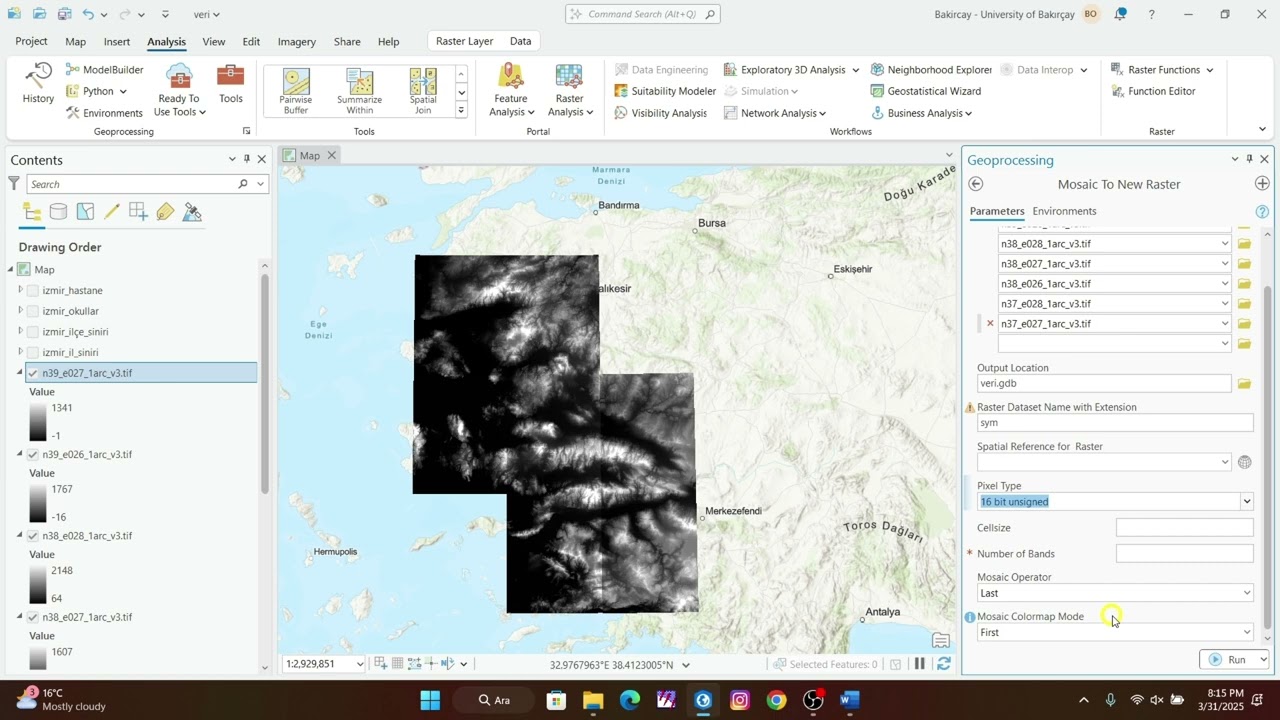
Task: Click Raster Dataset Name field
Action: 1115,423
